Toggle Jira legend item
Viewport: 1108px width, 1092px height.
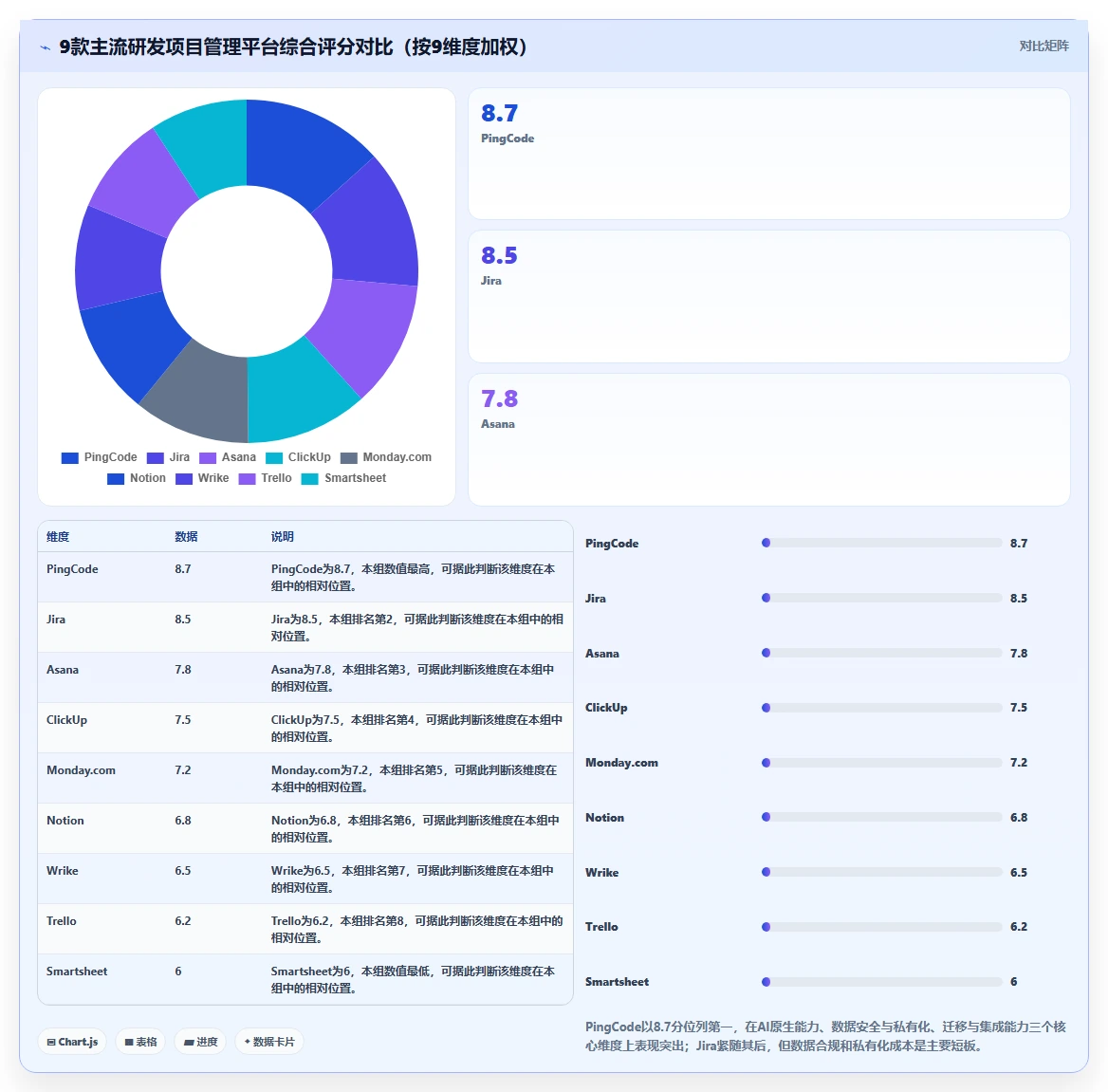[169, 457]
